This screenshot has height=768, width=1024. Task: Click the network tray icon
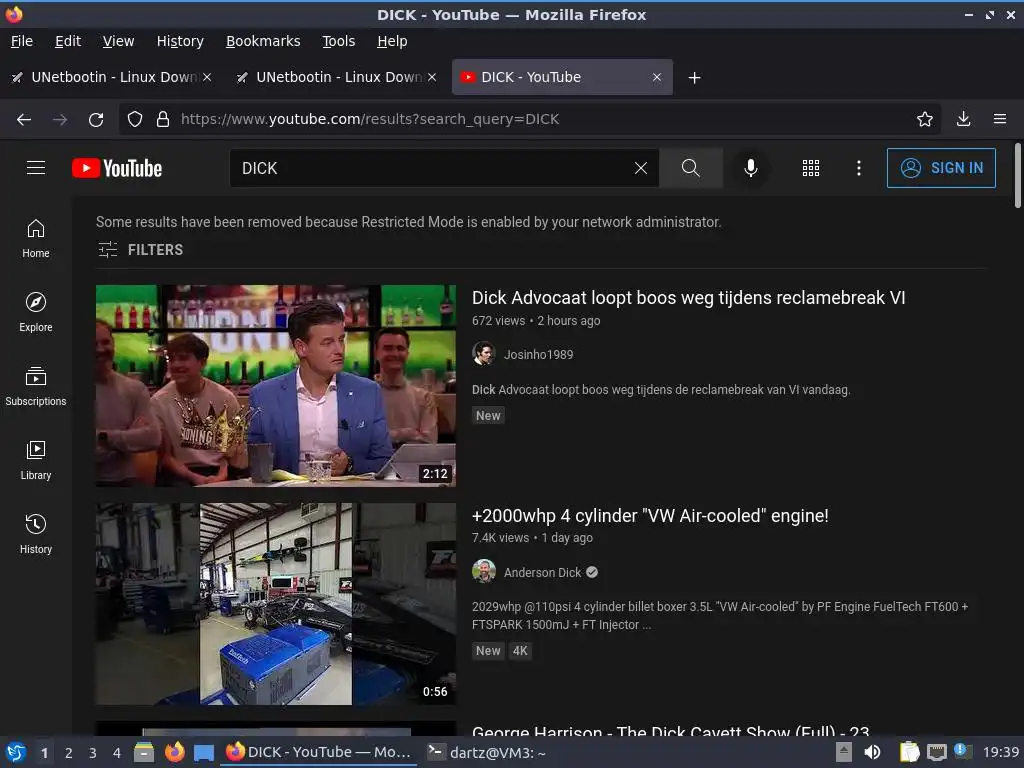(936, 753)
